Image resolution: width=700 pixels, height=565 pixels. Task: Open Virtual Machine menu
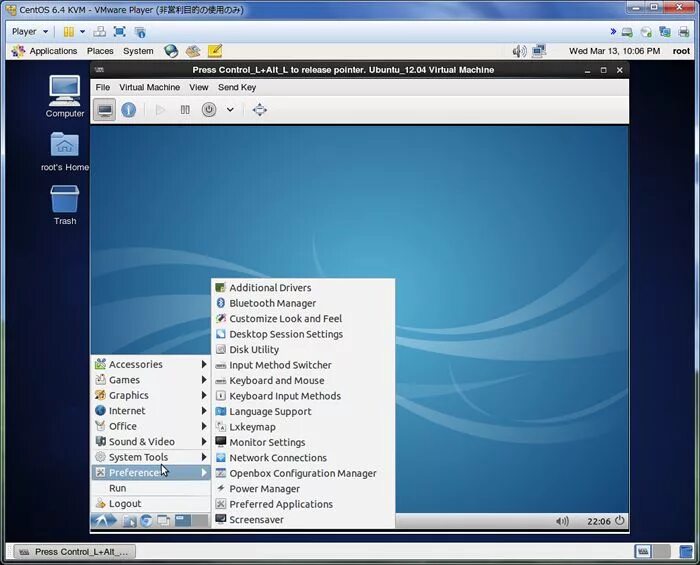(150, 87)
